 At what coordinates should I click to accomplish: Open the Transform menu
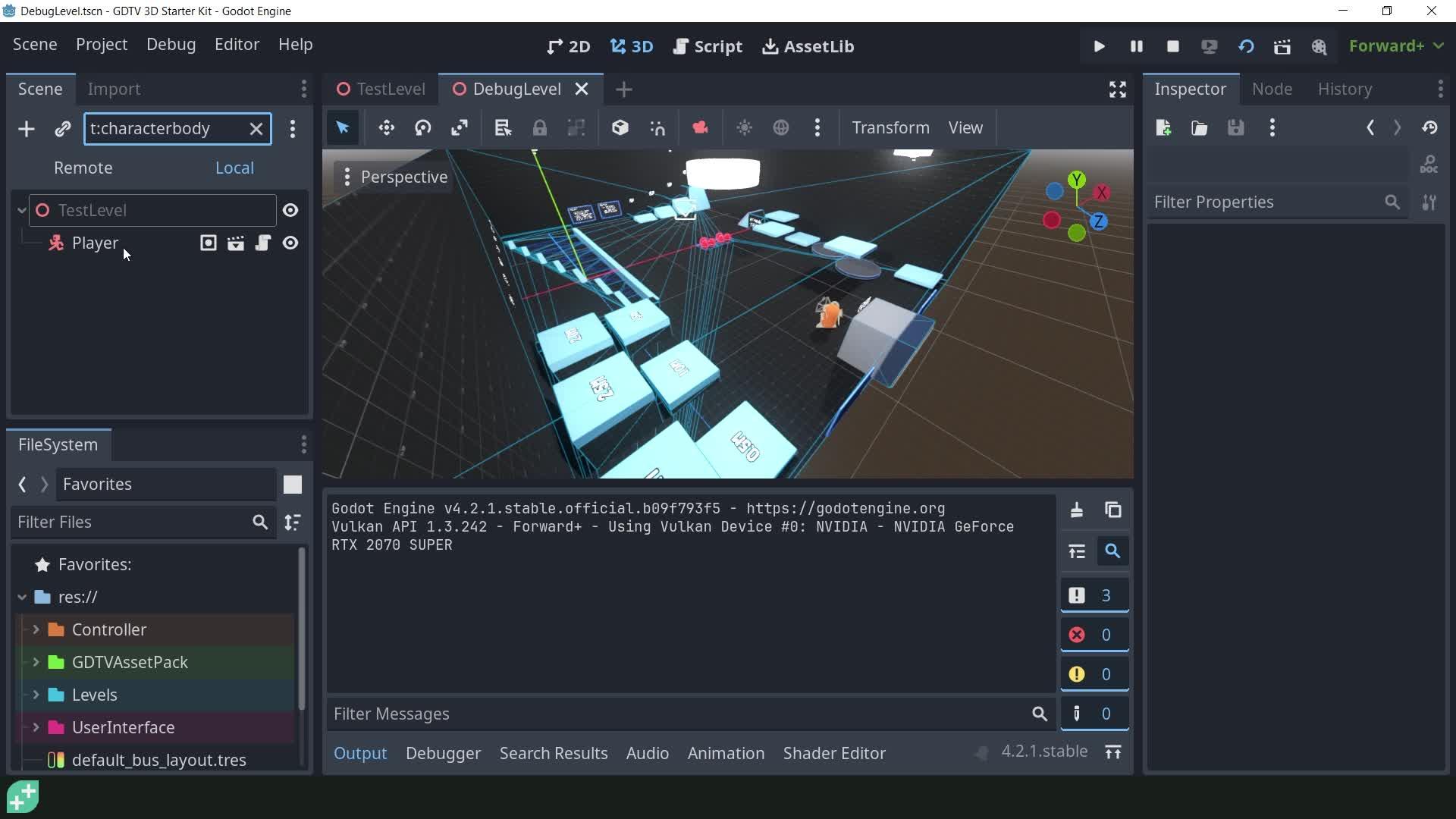(x=890, y=127)
